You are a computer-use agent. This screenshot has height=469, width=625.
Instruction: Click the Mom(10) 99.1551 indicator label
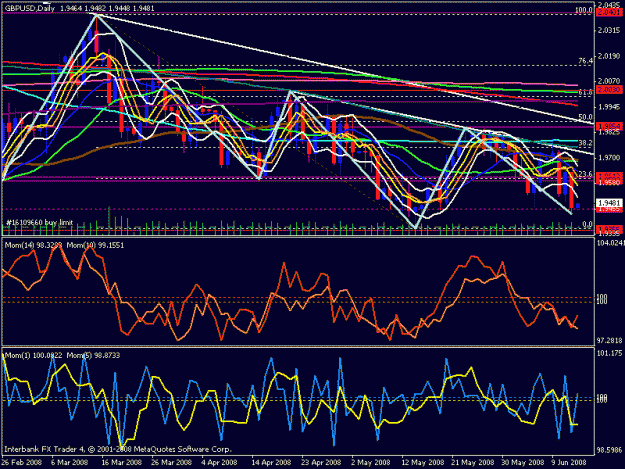pyautogui.click(x=95, y=245)
